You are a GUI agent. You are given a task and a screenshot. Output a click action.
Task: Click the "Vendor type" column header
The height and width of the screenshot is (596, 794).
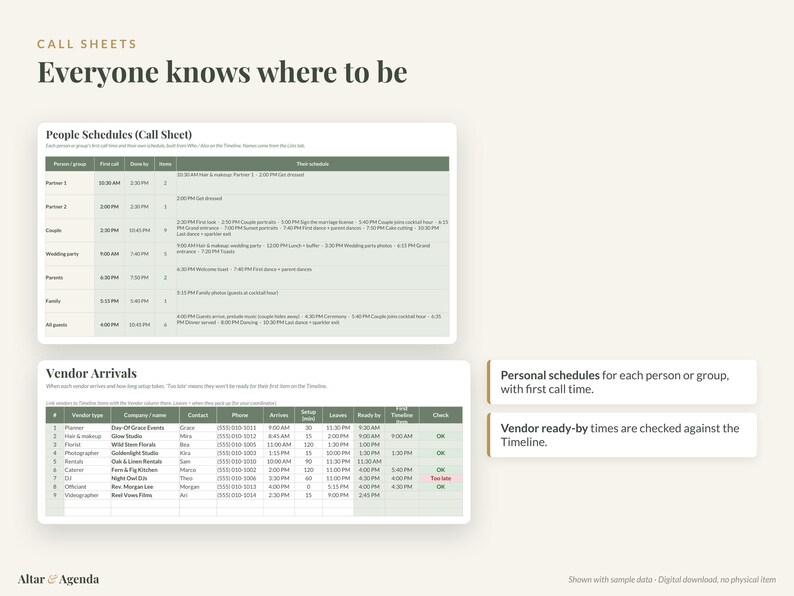pyautogui.click(x=87, y=415)
